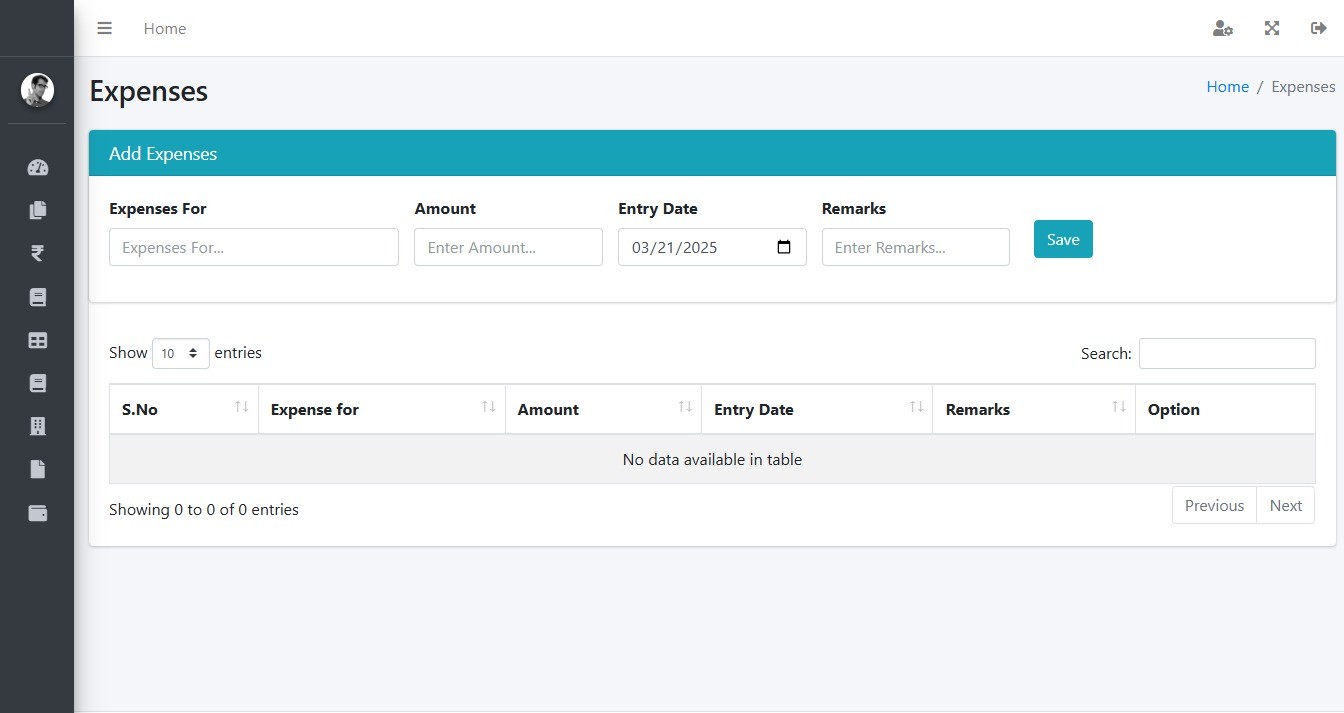
Task: Open the Entry Date calendar picker
Action: coord(784,247)
